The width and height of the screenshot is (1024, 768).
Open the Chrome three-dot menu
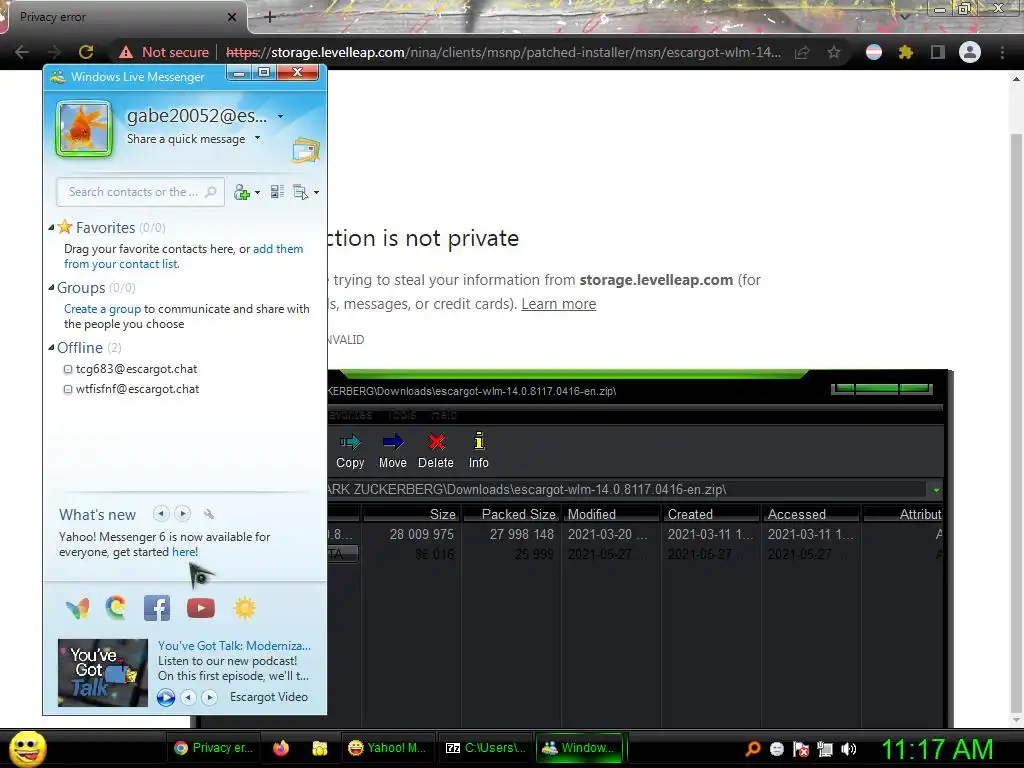(1002, 52)
